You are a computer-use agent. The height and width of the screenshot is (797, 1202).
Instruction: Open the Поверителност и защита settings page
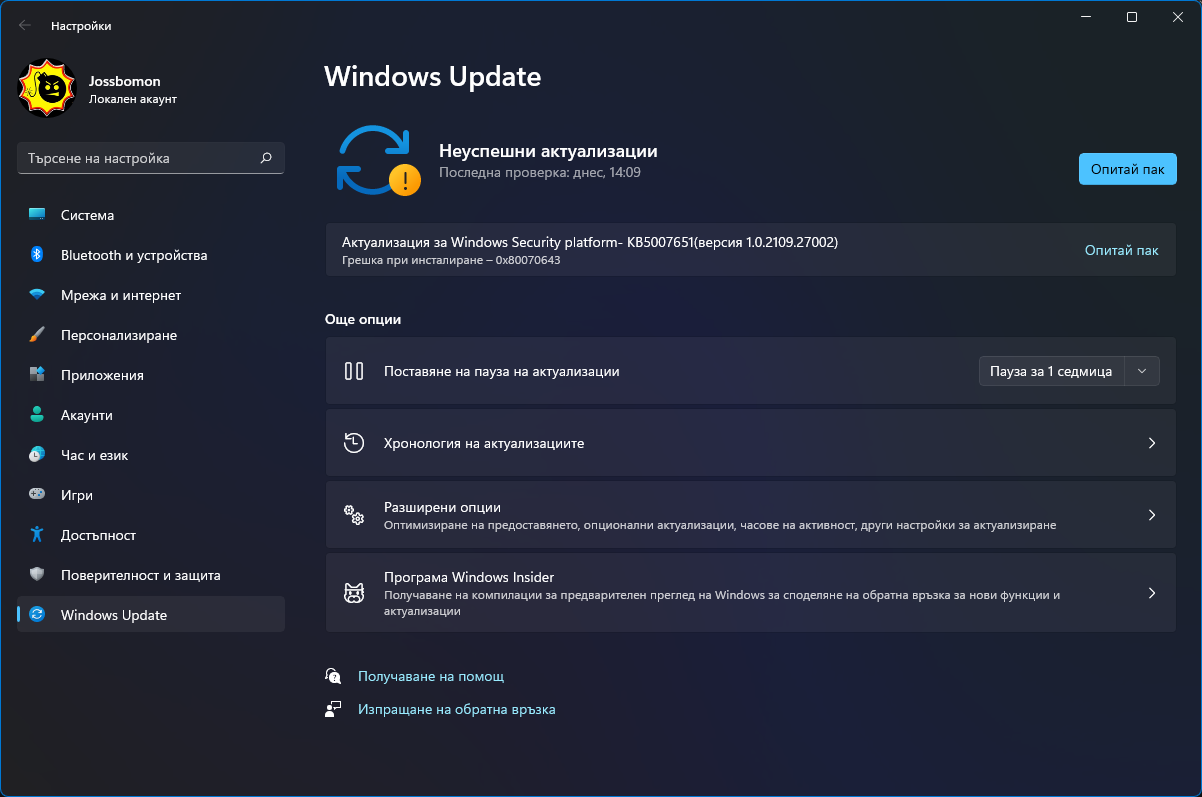point(151,575)
